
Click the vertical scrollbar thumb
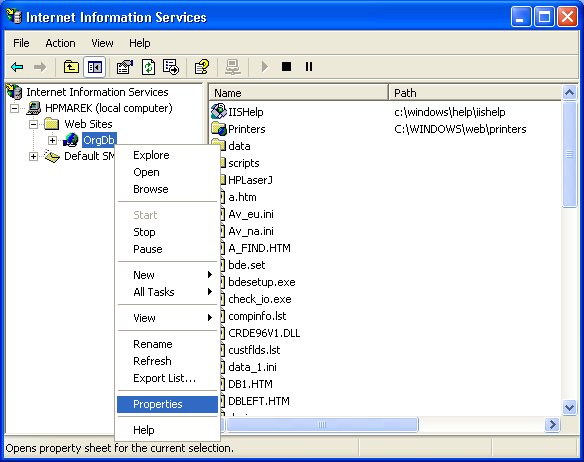[x=569, y=154]
